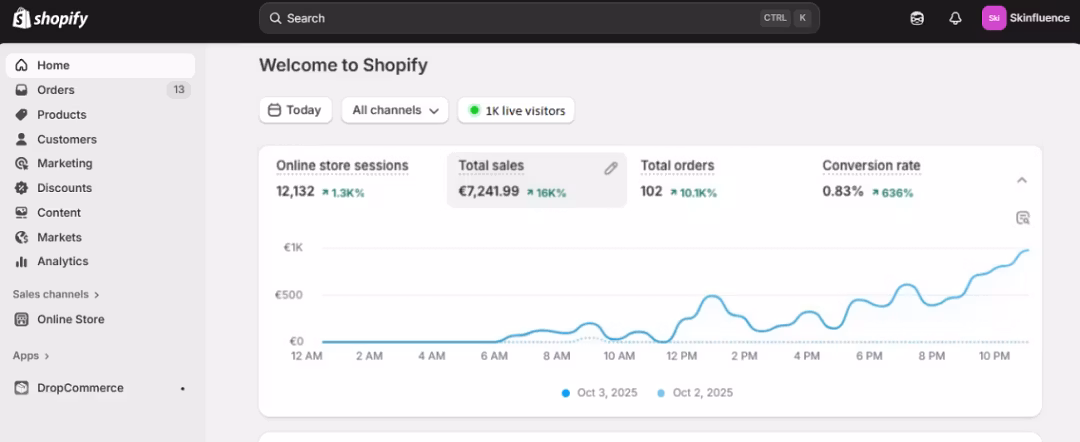Open the Sidekick assistant icon near the bell

click(x=917, y=18)
